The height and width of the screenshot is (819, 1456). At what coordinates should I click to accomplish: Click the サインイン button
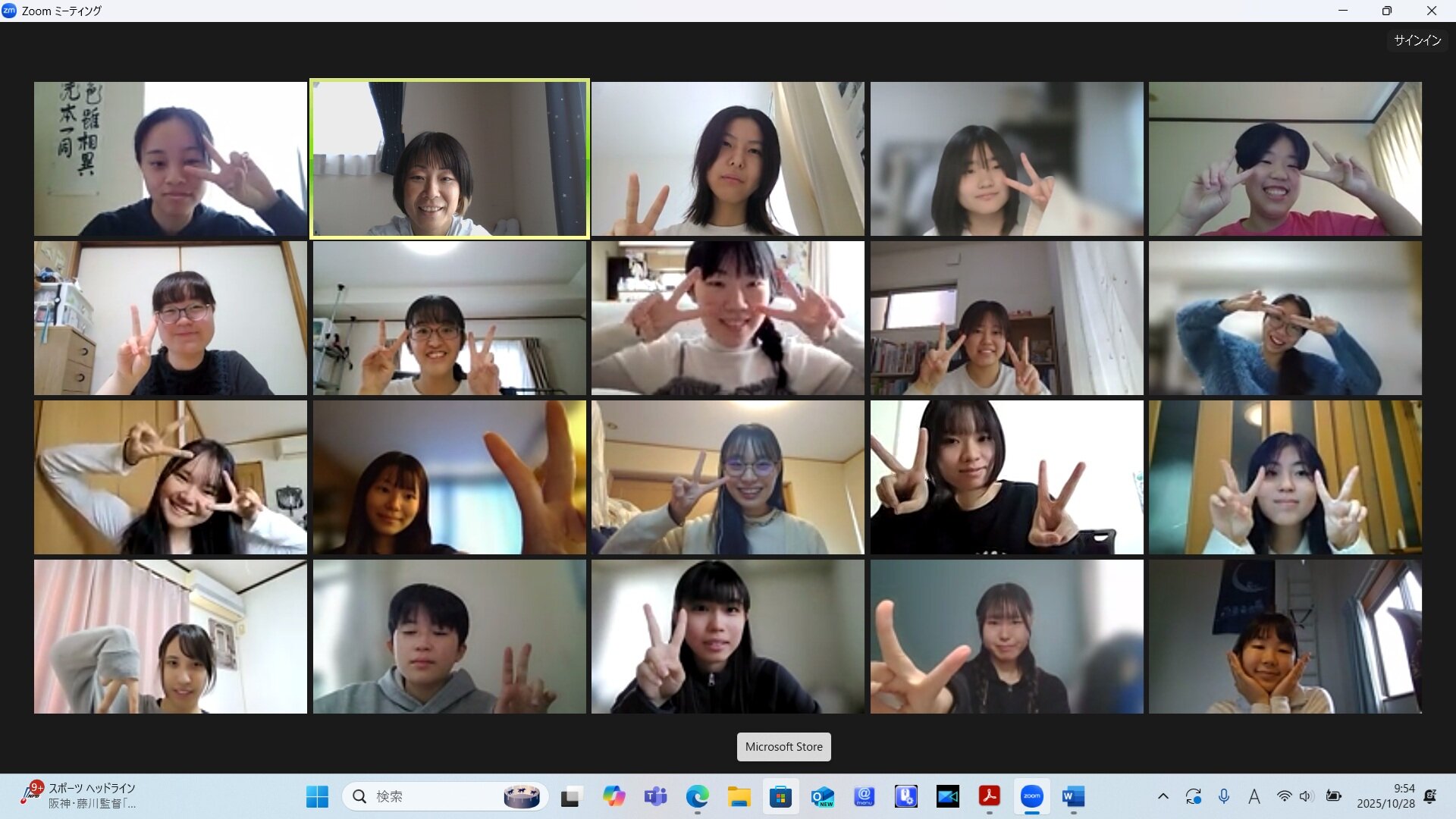click(x=1417, y=40)
